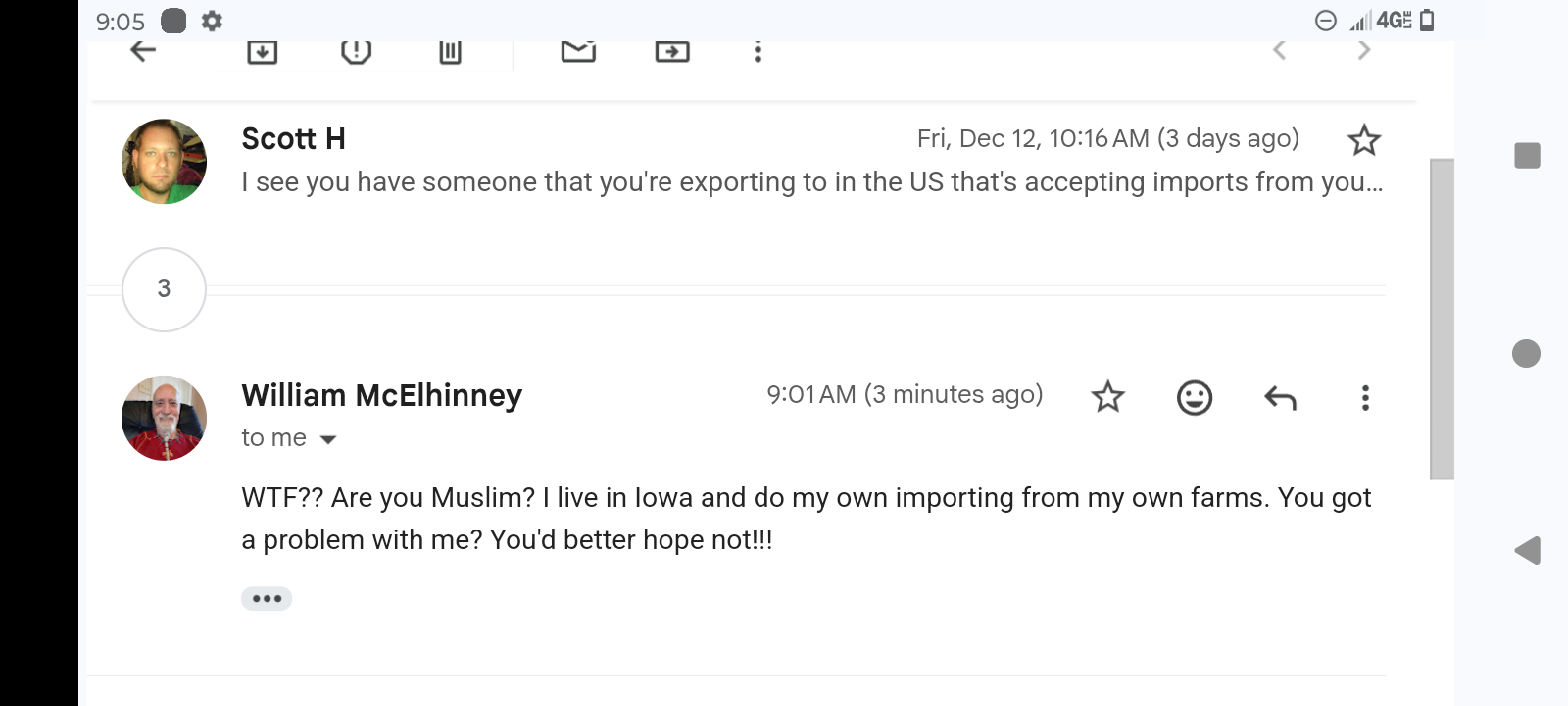Open the toolbar's three-dot more menu
Viewport: 1568px width, 706px height.
pyautogui.click(x=758, y=52)
